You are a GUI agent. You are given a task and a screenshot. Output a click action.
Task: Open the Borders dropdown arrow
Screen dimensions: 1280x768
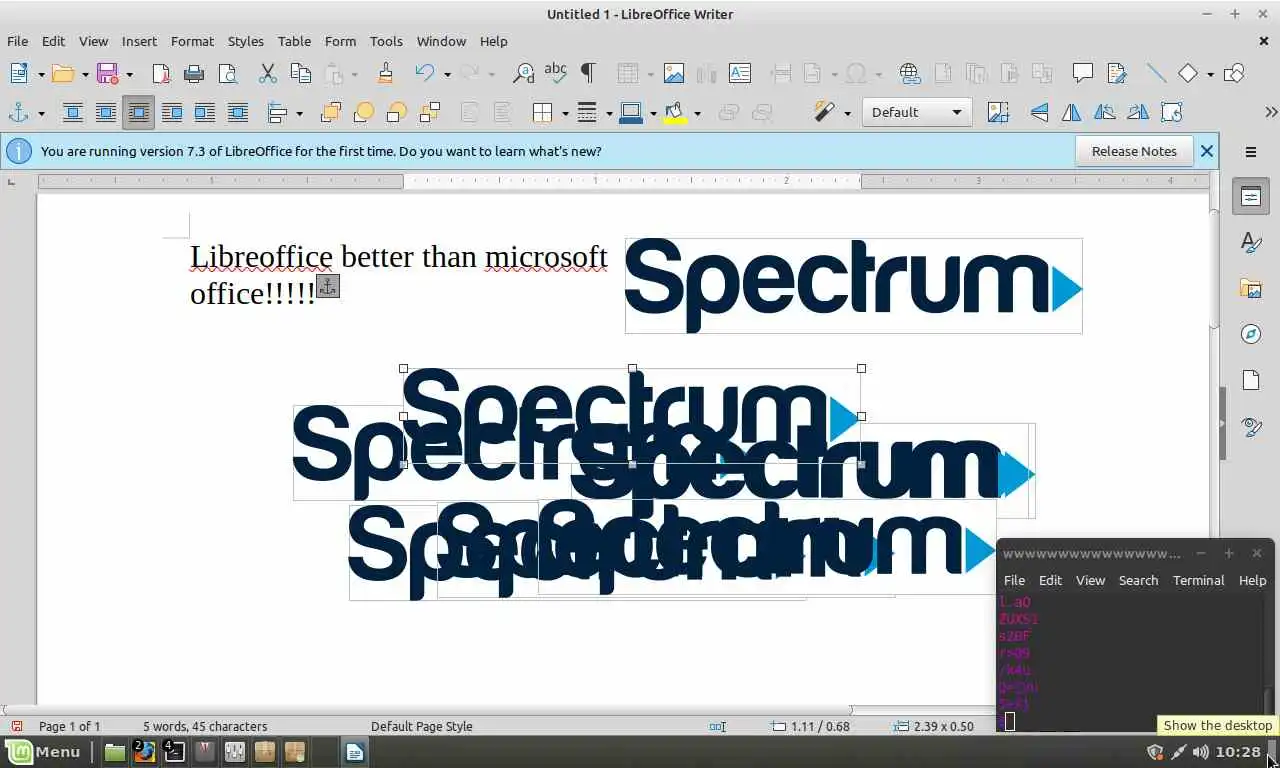pos(565,113)
